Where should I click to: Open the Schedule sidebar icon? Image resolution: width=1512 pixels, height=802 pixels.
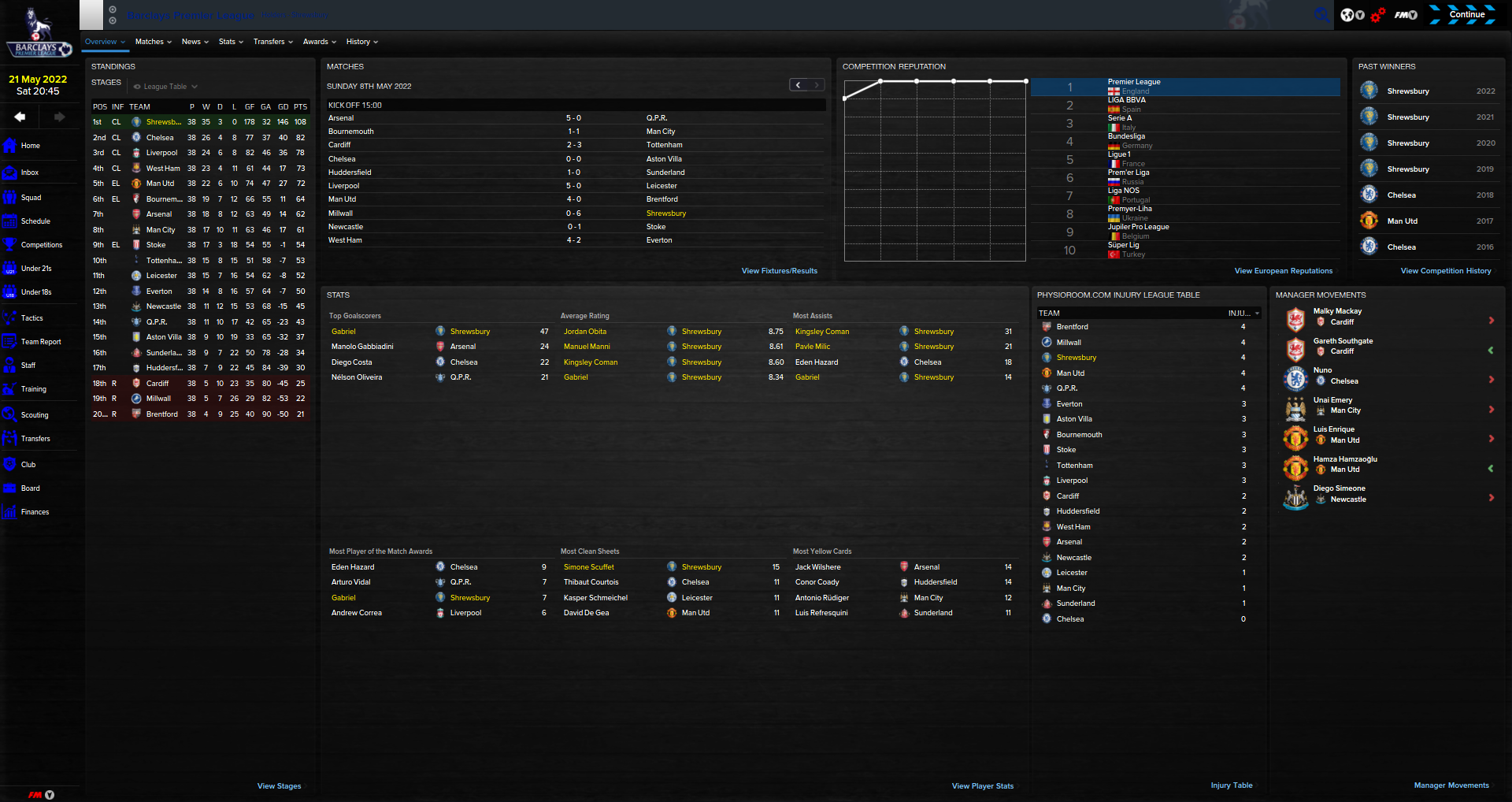[9, 221]
